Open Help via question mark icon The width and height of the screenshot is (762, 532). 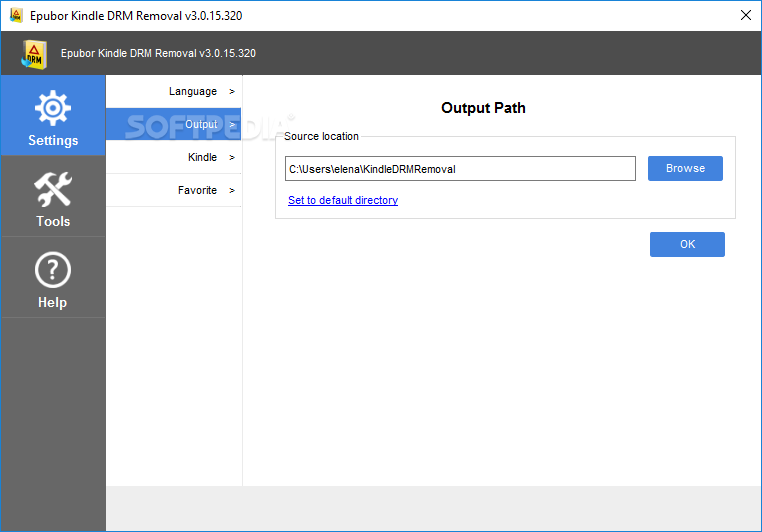pyautogui.click(x=52, y=270)
